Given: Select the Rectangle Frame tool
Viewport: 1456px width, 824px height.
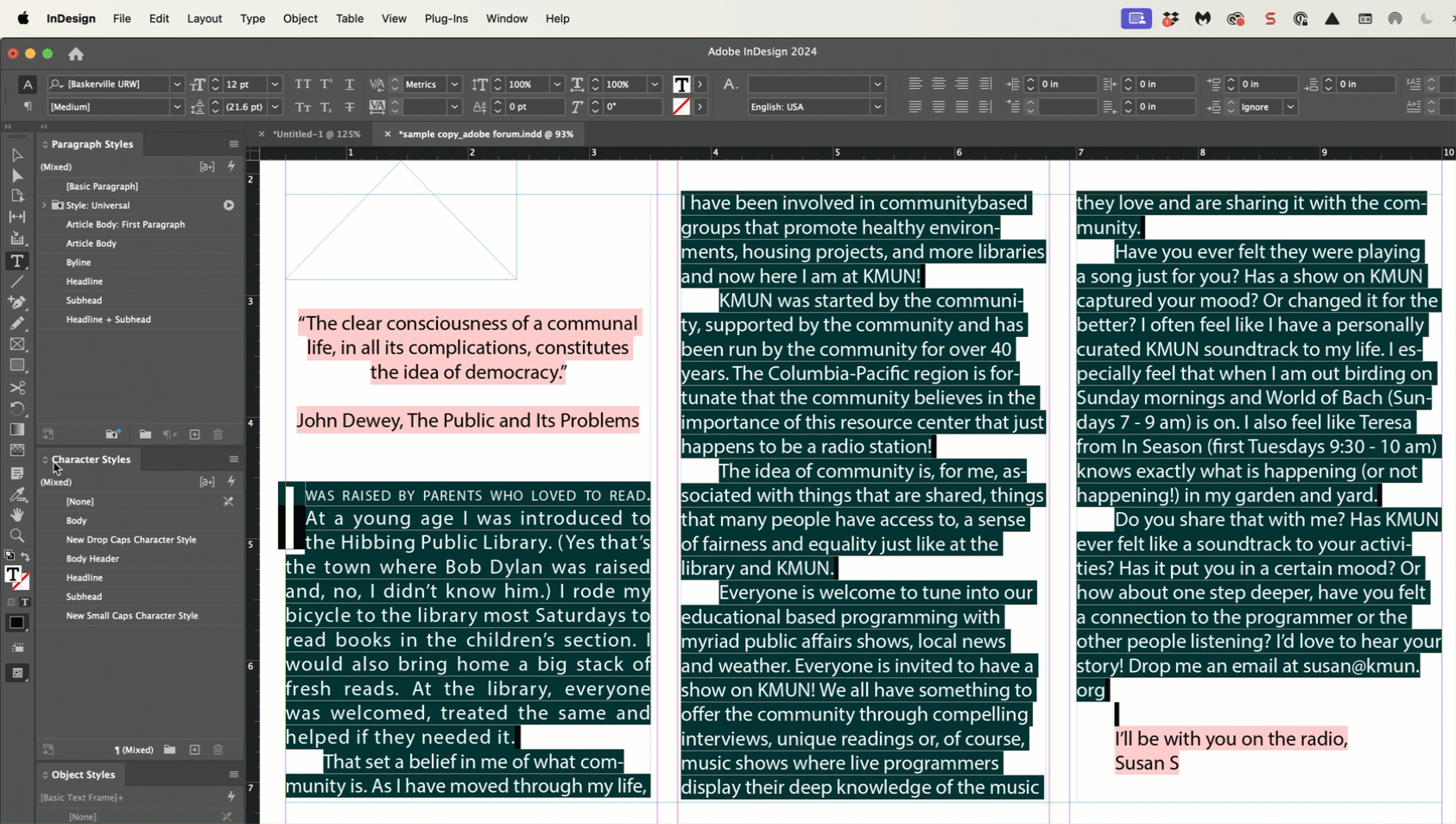Looking at the screenshot, I should (x=16, y=344).
